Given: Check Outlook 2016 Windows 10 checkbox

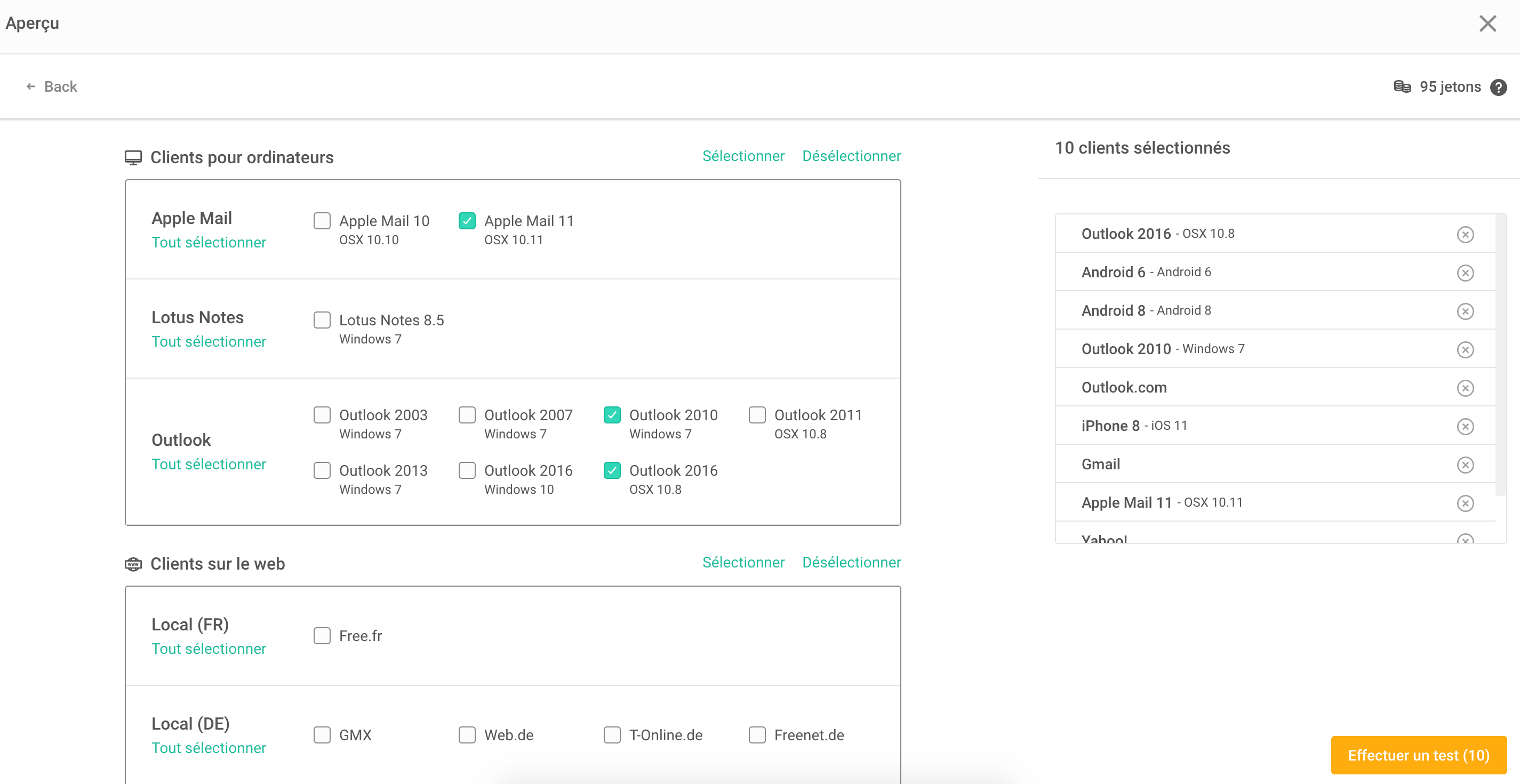Looking at the screenshot, I should [467, 470].
